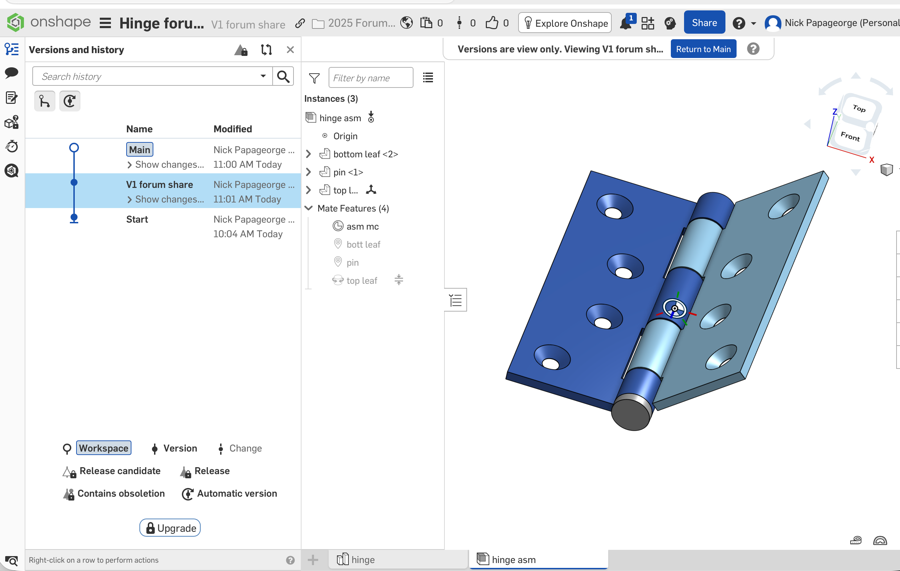Screen dimensions: 900x571
Task: Click the search history magnifier icon
Action: click(284, 77)
